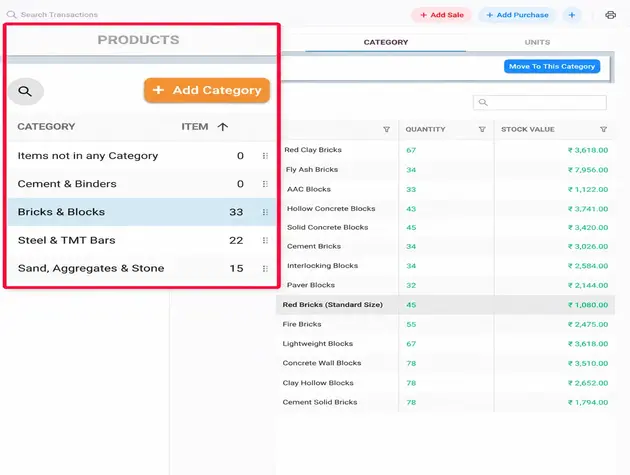Switch to the Units tab
The image size is (630, 475).
(537, 42)
